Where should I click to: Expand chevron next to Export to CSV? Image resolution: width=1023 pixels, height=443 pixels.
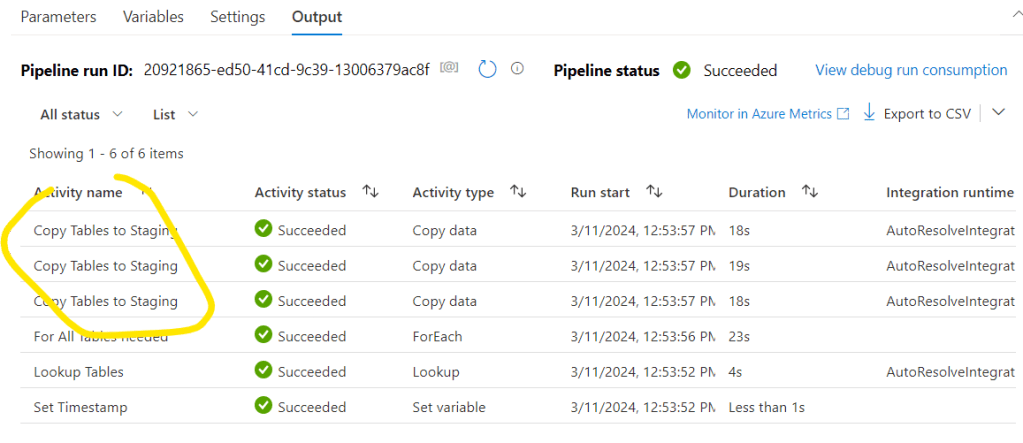998,113
